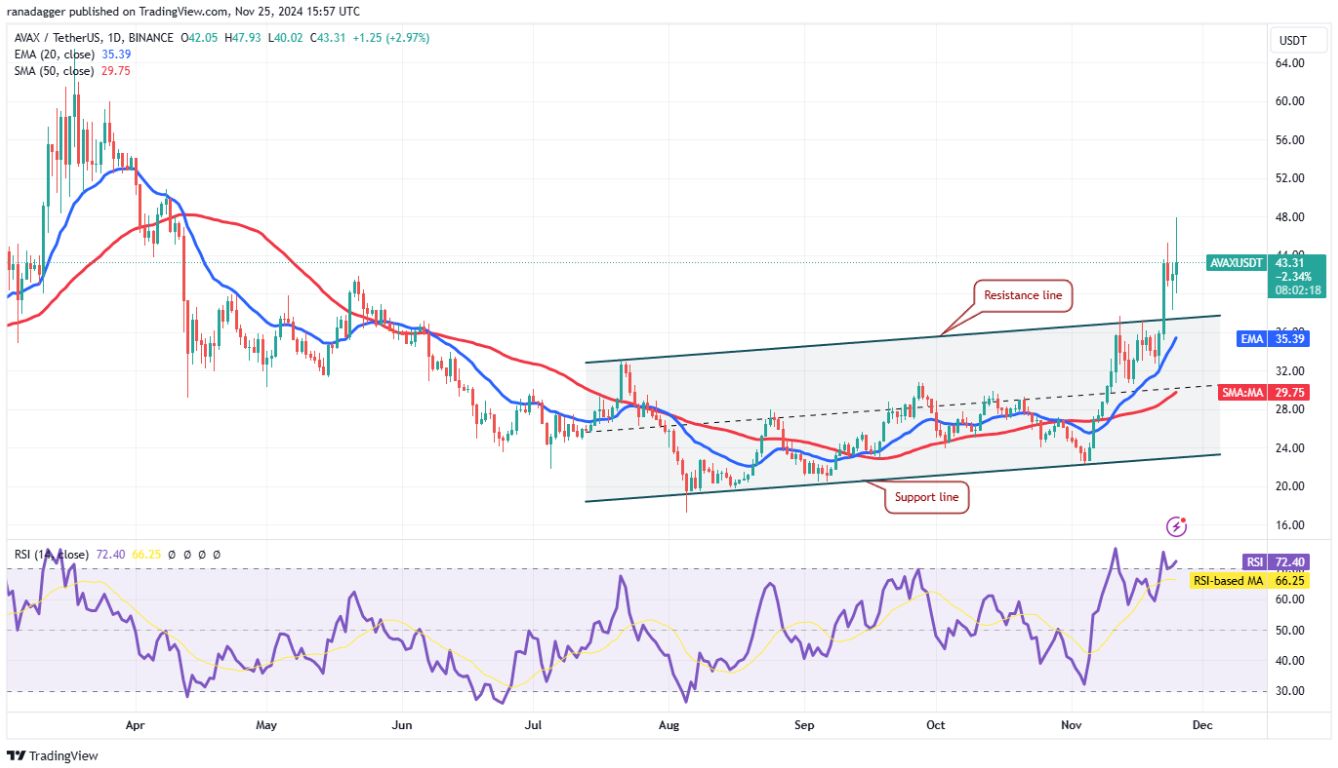Screen dimensions: 1338x768
Task: Click the purple lightning-bolt alert icon
Action: click(1176, 527)
